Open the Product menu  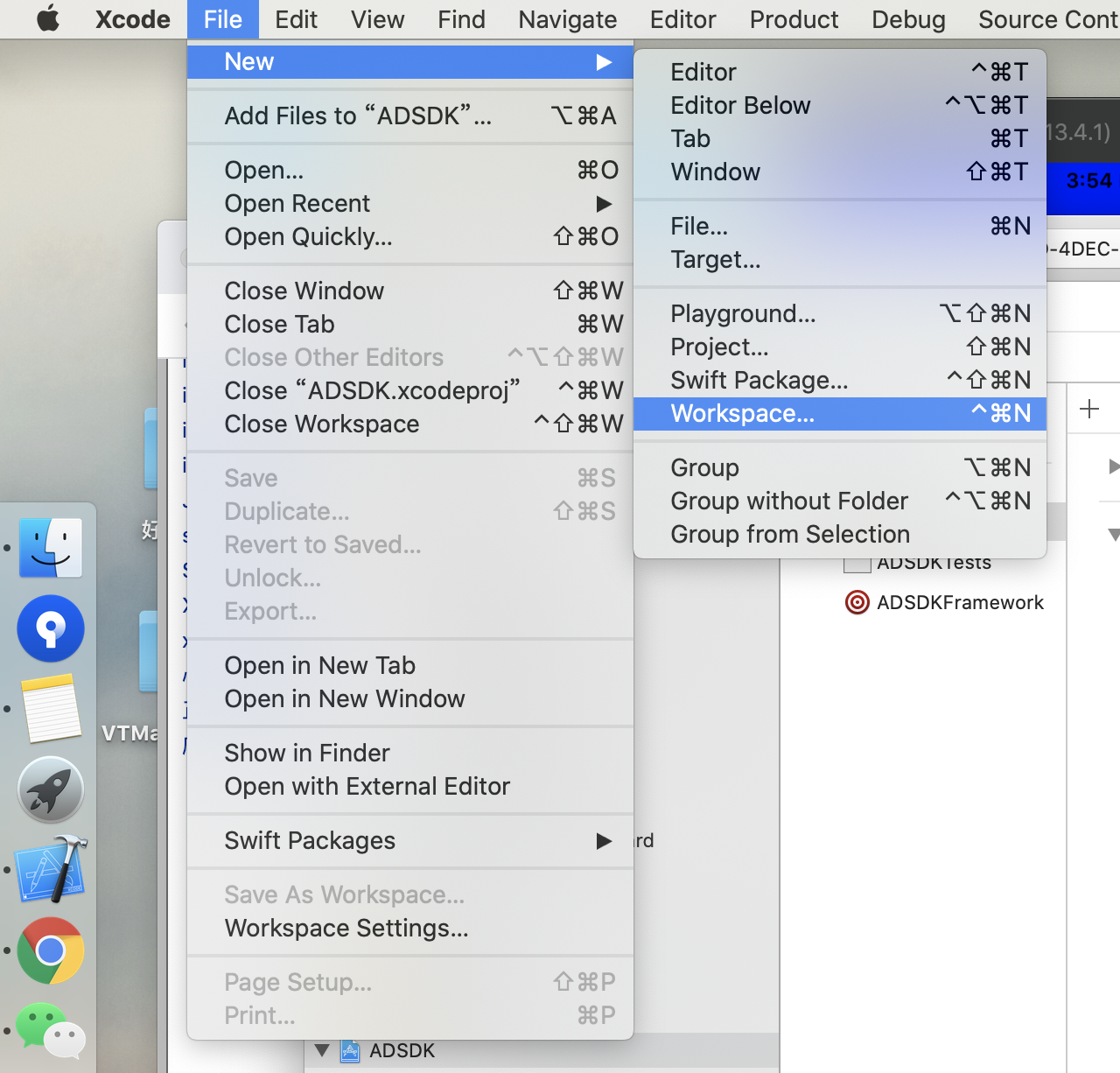click(794, 19)
